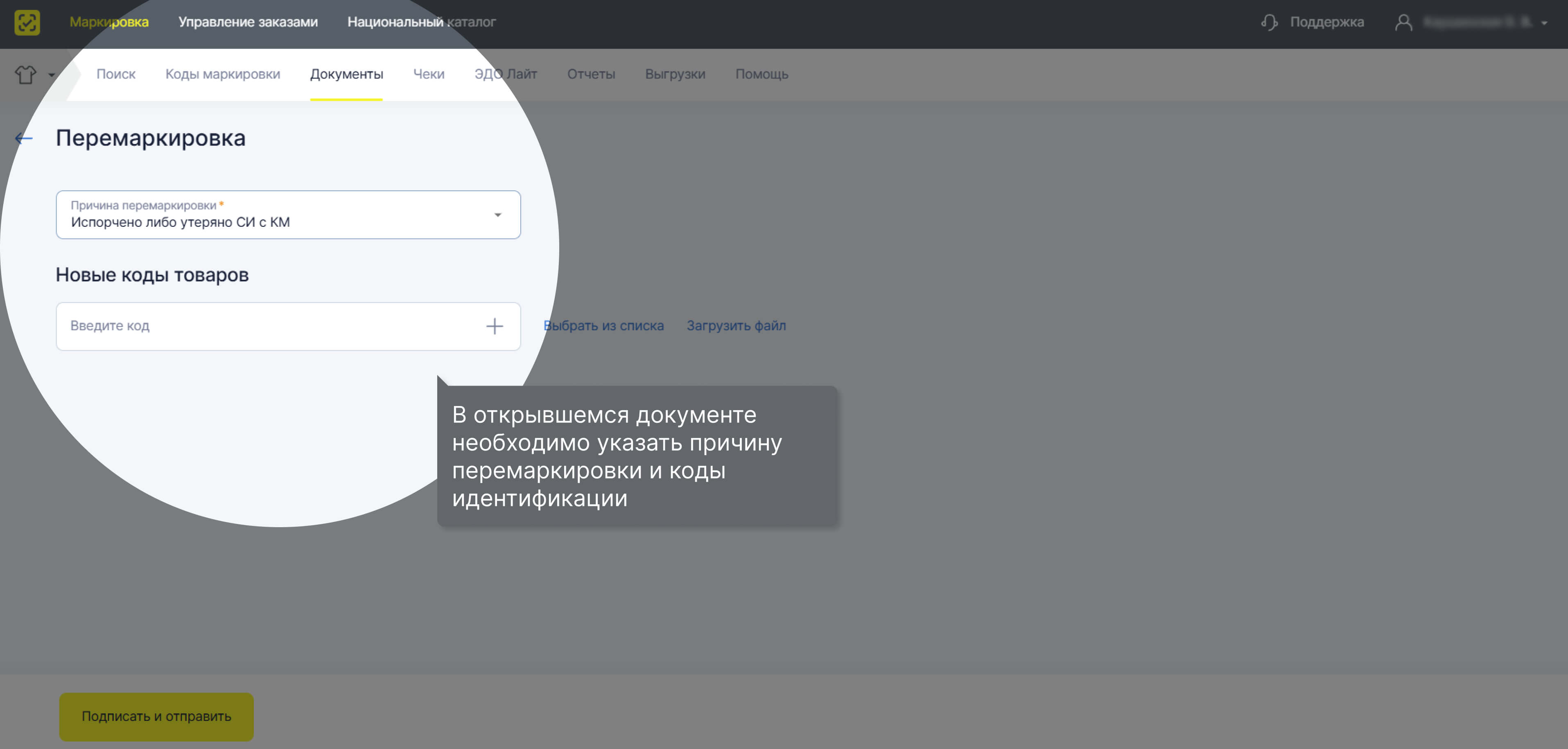Open the ЭДО Лайт section
Screen dimensions: 1568x749
click(x=506, y=74)
